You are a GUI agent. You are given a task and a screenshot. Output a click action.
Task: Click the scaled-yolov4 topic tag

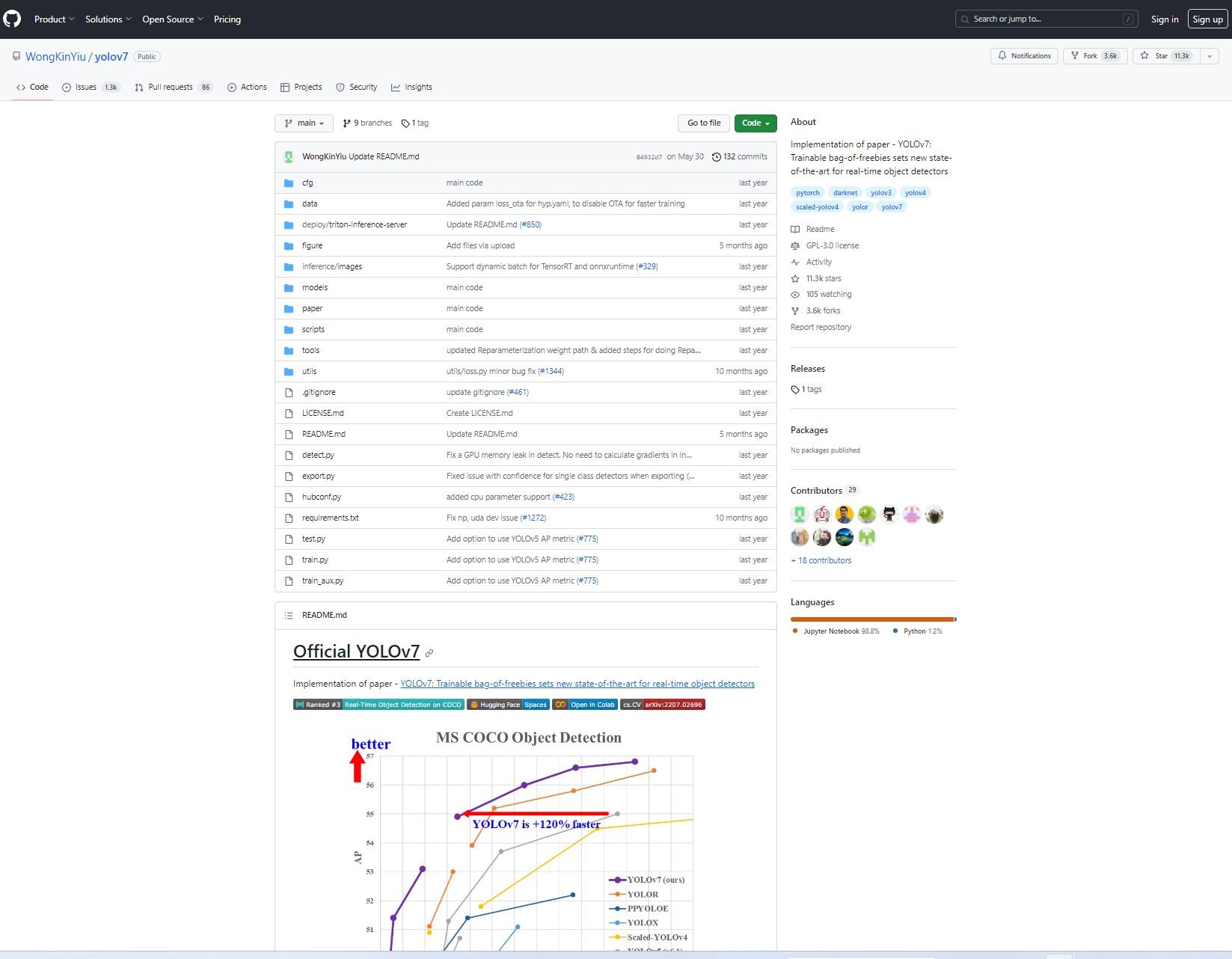pyautogui.click(x=817, y=207)
